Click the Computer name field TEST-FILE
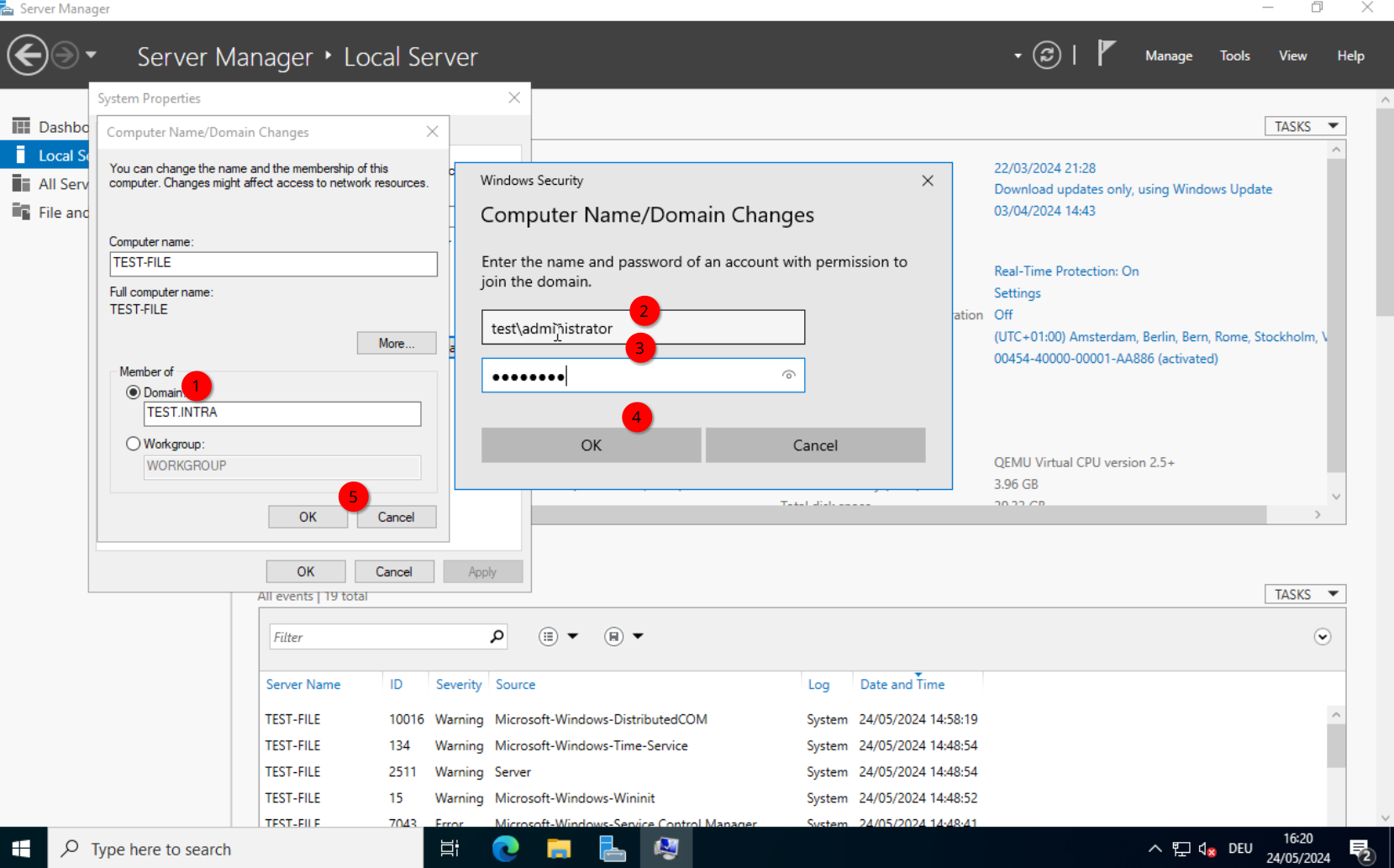This screenshot has height=868, width=1394. (x=273, y=263)
